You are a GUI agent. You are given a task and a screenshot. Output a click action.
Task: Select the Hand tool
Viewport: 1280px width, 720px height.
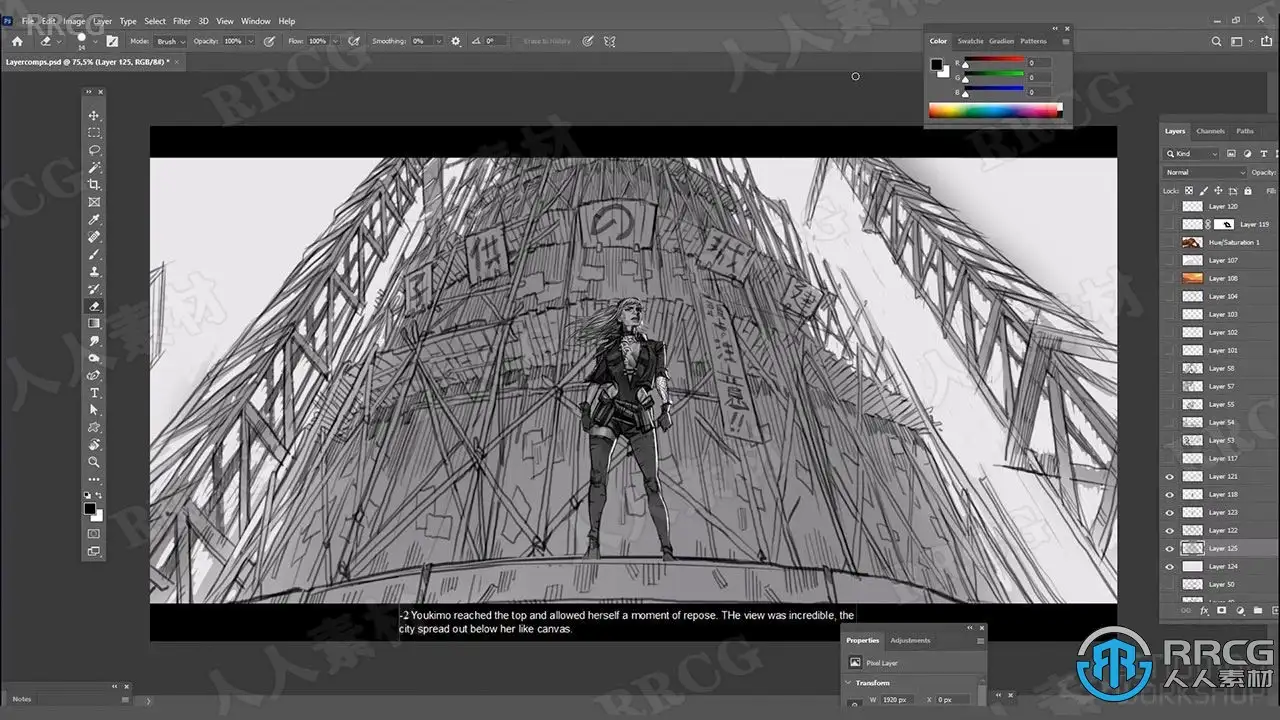coord(94,444)
